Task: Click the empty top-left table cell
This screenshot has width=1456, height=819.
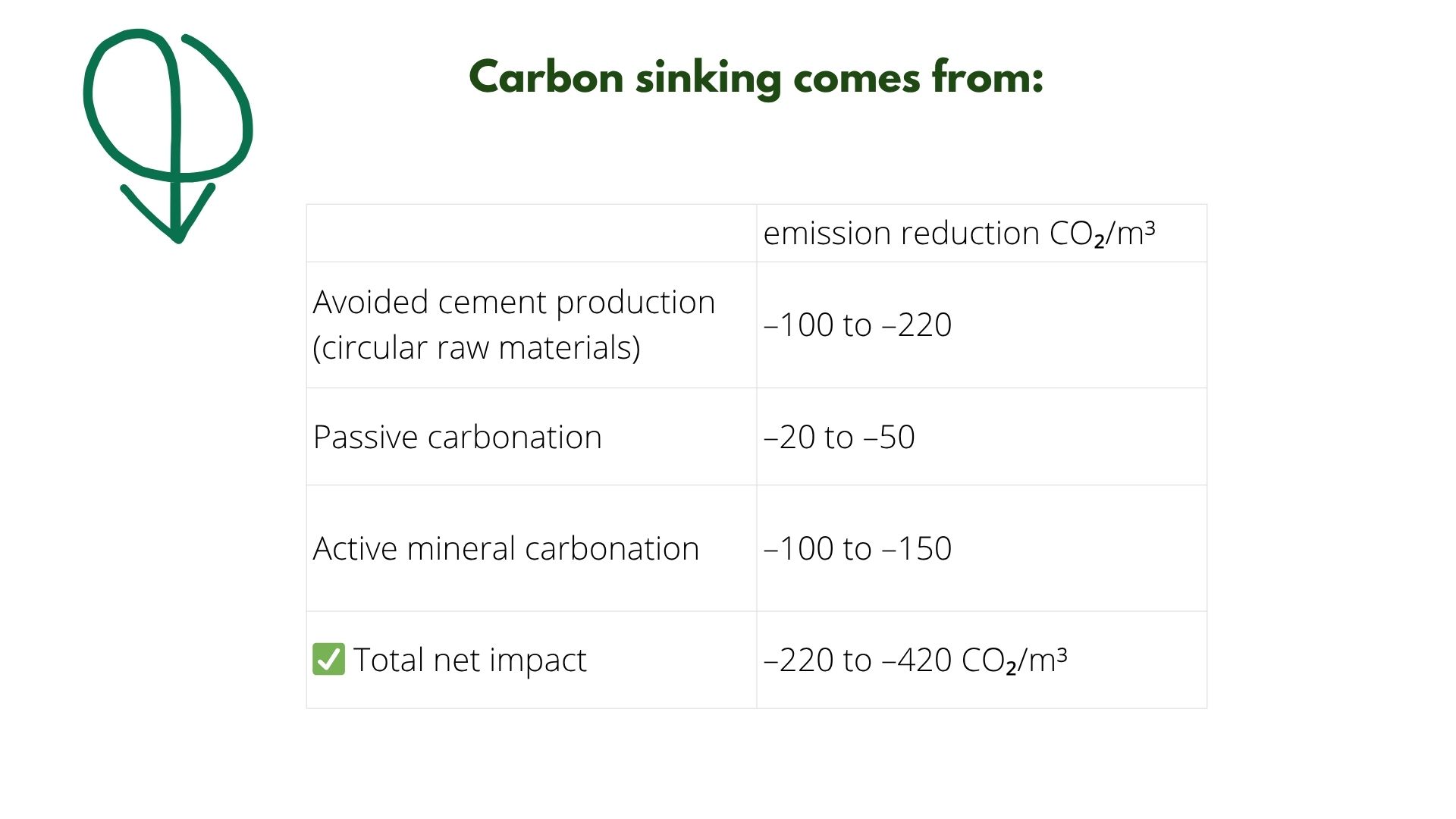Action: coord(532,233)
